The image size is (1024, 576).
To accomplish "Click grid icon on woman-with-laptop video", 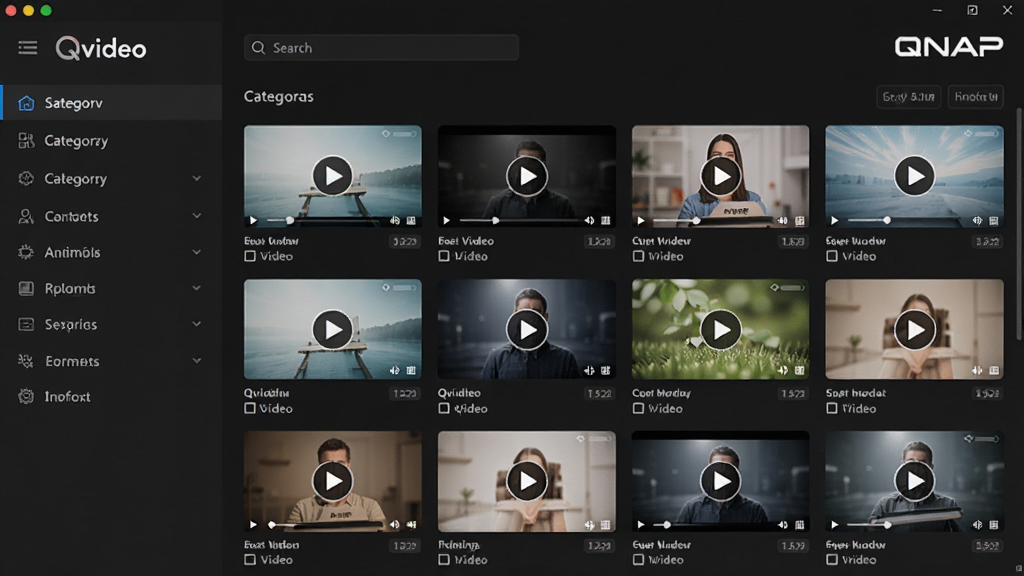I will click(799, 221).
